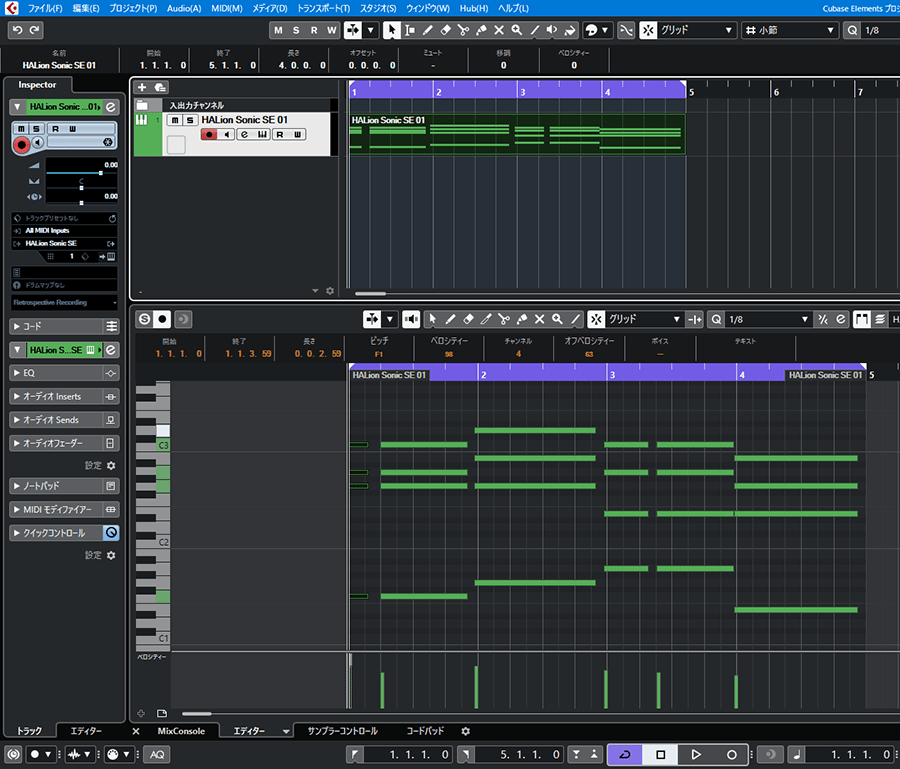Open the MIDI(M) menu
The image size is (900, 769).
226,8
